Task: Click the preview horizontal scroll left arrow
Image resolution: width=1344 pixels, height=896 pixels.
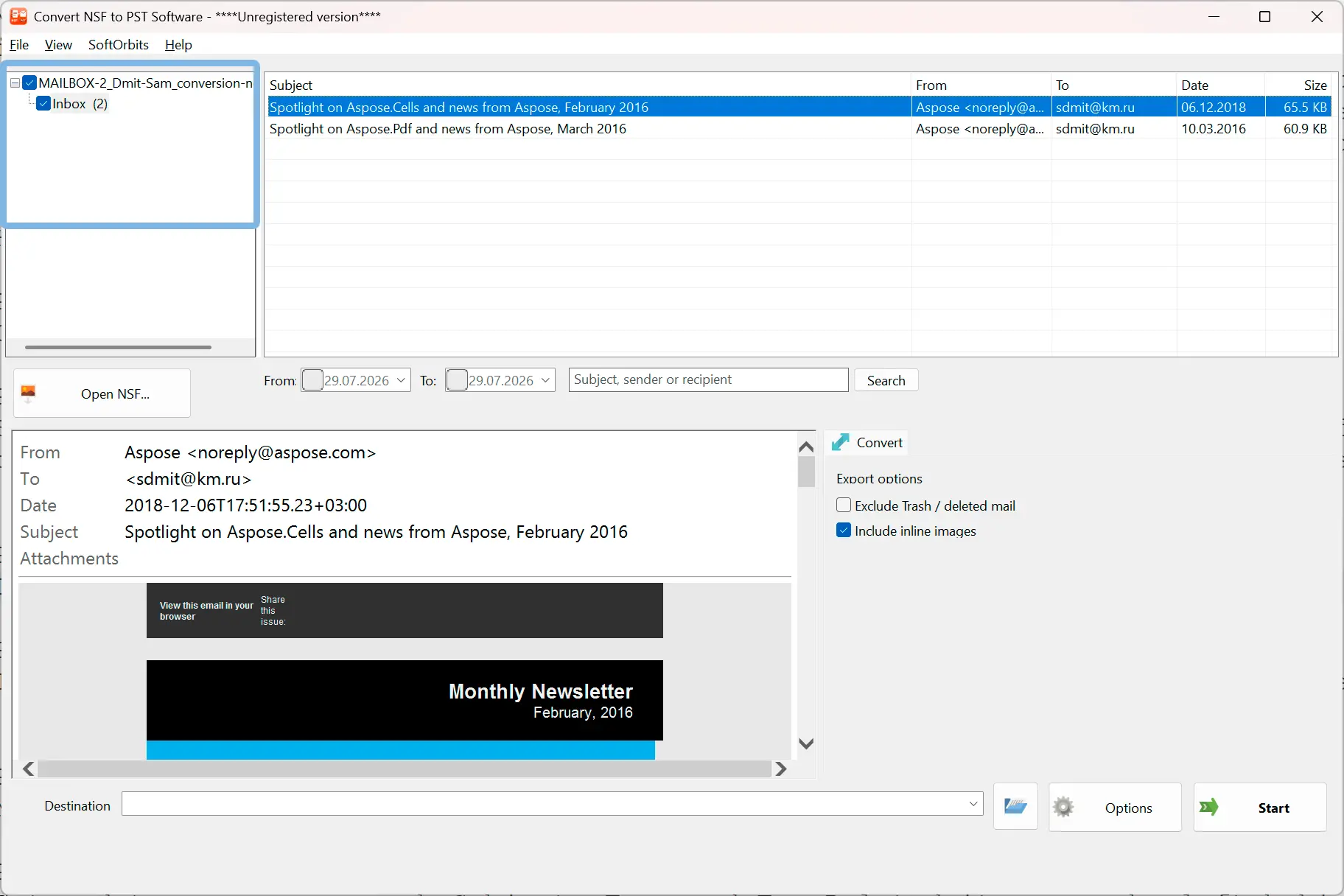Action: tap(28, 769)
